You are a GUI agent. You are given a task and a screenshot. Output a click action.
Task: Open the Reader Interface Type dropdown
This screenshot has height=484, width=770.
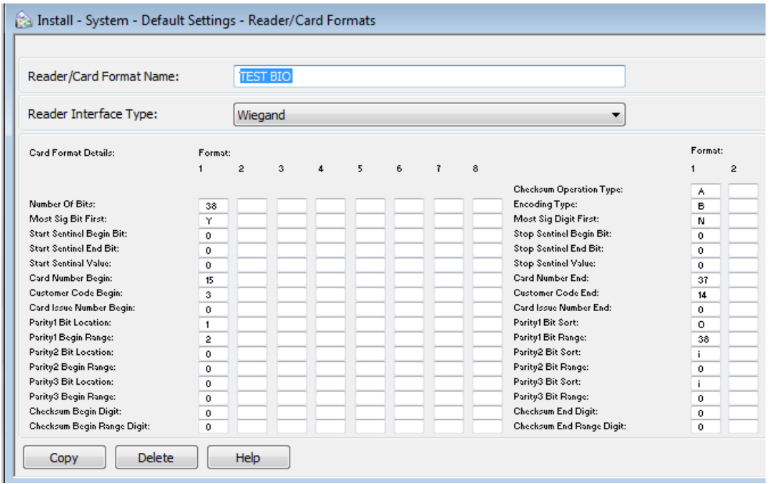pos(430,115)
